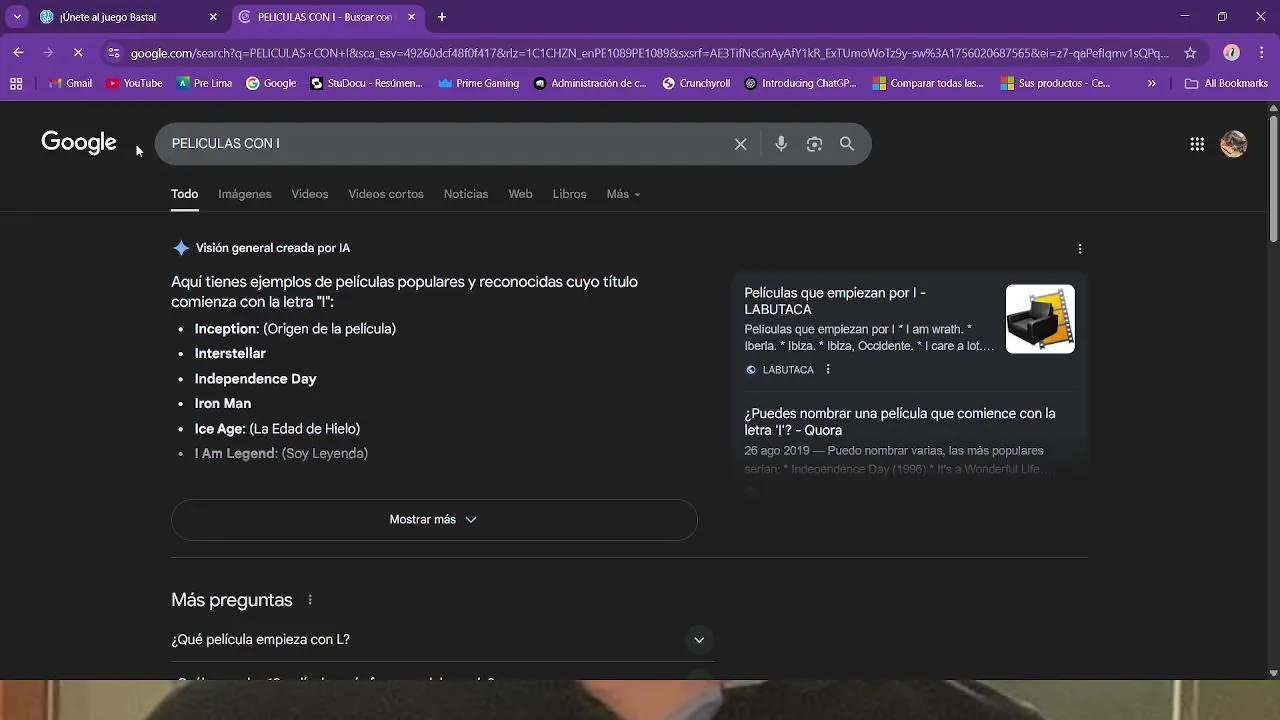Close the ¡Únete al juego Basta! tab

[213, 17]
